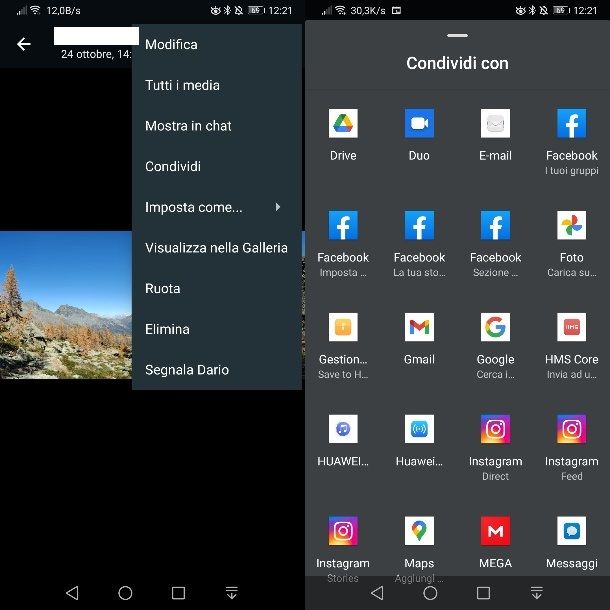Screen dimensions: 610x610
Task: Upload to Google Foto
Action: pyautogui.click(x=571, y=225)
